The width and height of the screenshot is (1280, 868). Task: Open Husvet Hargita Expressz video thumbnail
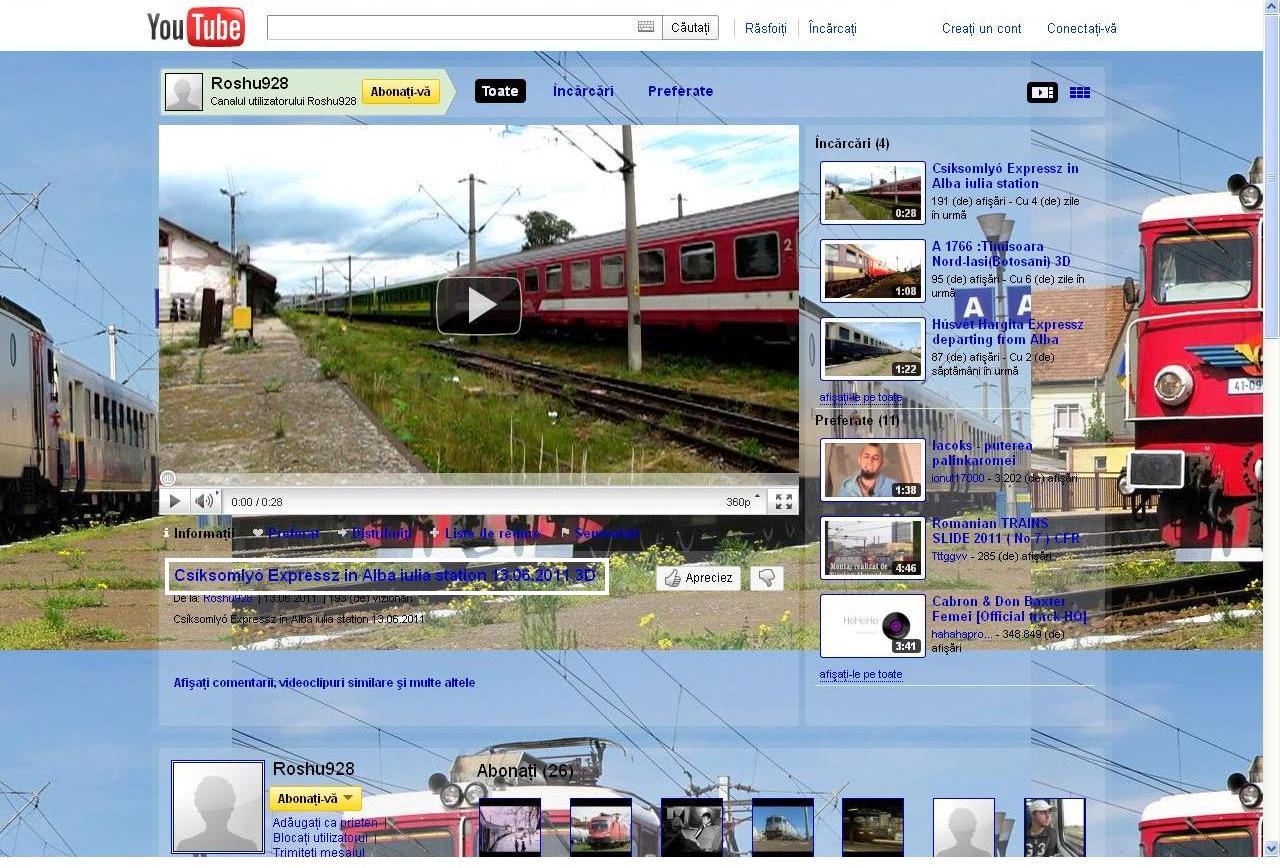(x=873, y=348)
